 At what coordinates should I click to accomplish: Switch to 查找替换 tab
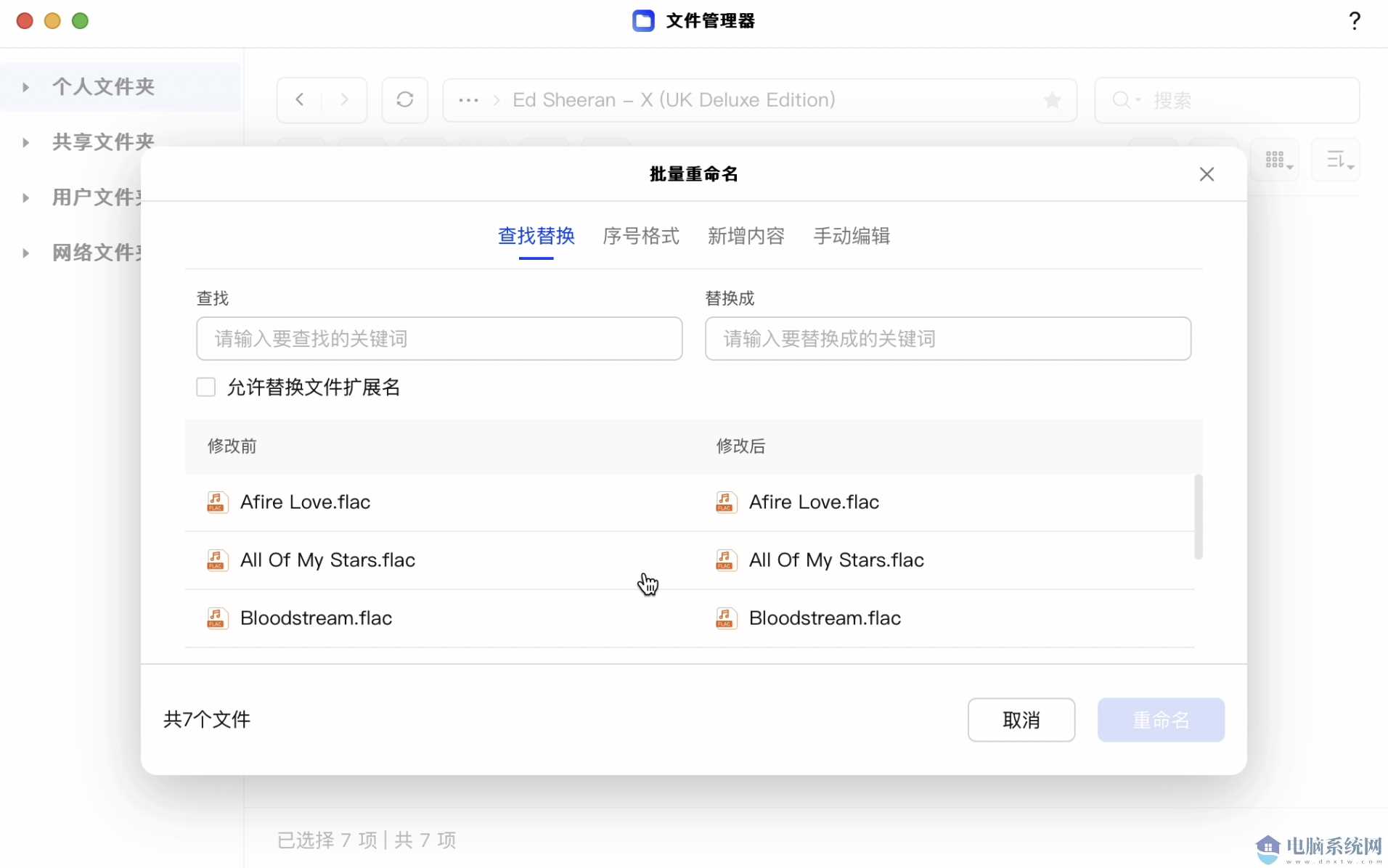(x=536, y=236)
